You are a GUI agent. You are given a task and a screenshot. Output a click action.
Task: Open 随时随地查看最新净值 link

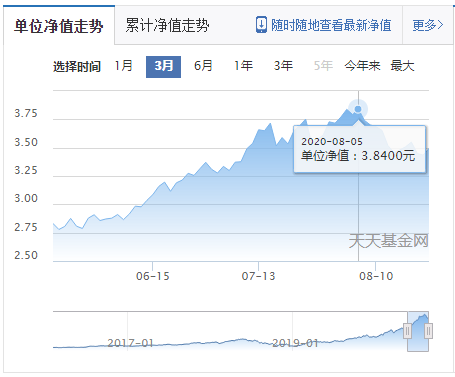tap(331, 25)
